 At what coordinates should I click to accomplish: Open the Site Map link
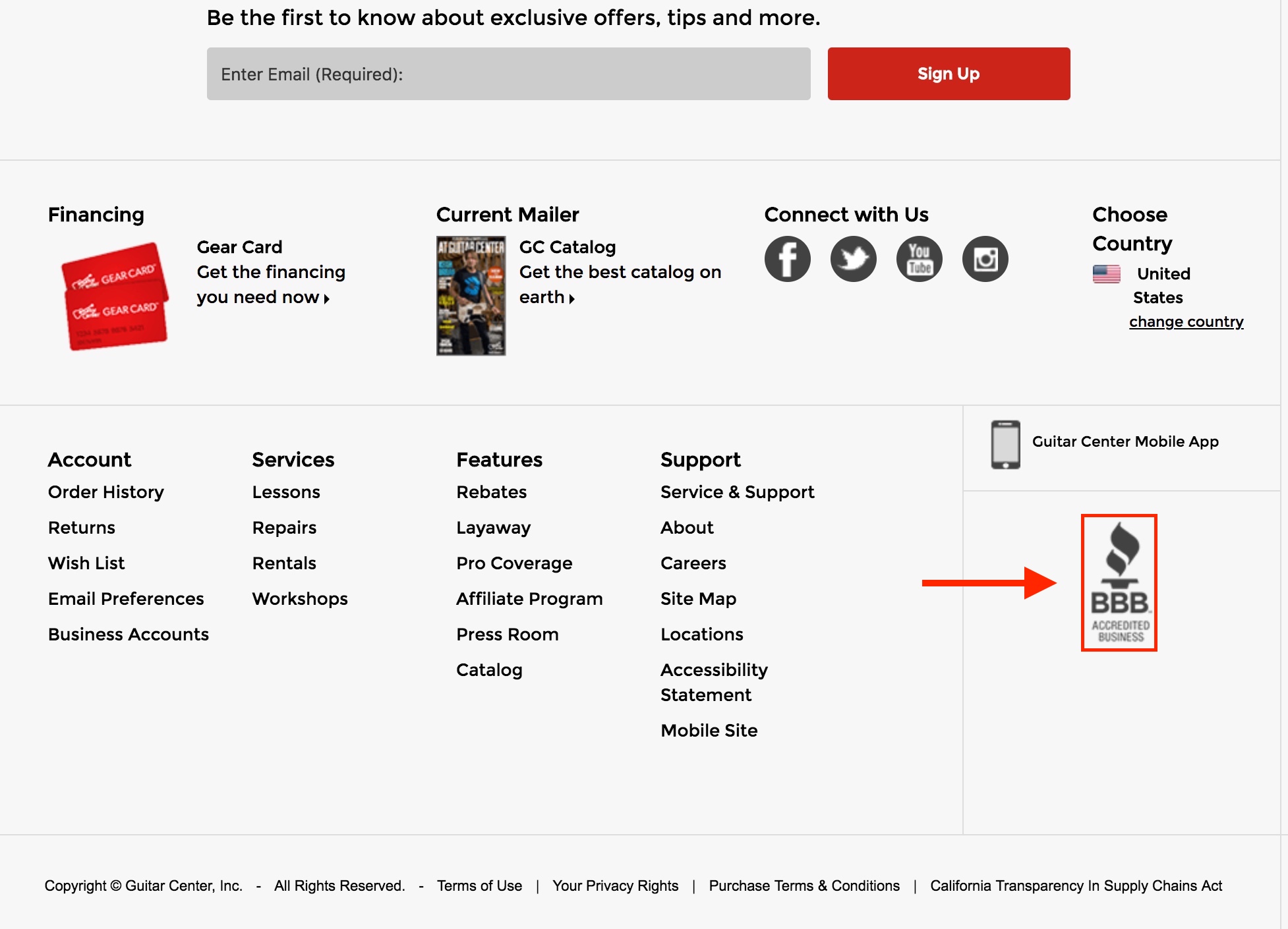click(x=698, y=599)
